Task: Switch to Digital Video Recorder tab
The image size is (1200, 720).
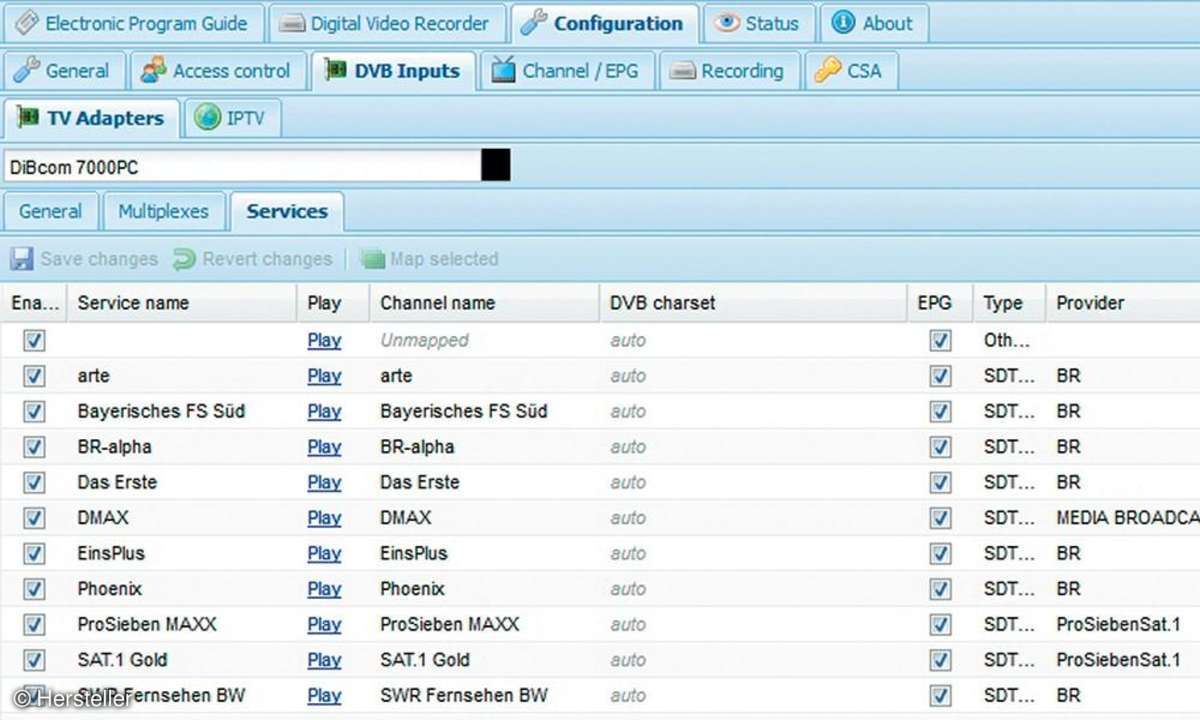Action: 385,23
